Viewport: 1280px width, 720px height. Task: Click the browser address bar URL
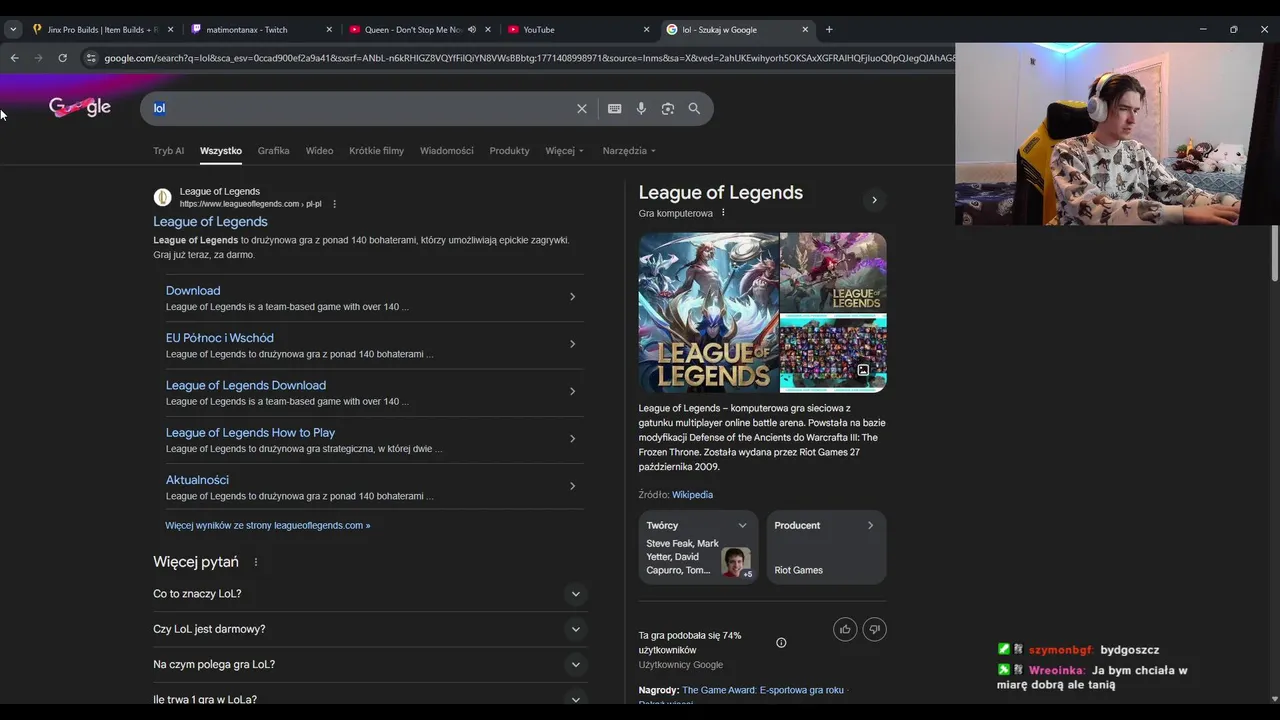528,58
